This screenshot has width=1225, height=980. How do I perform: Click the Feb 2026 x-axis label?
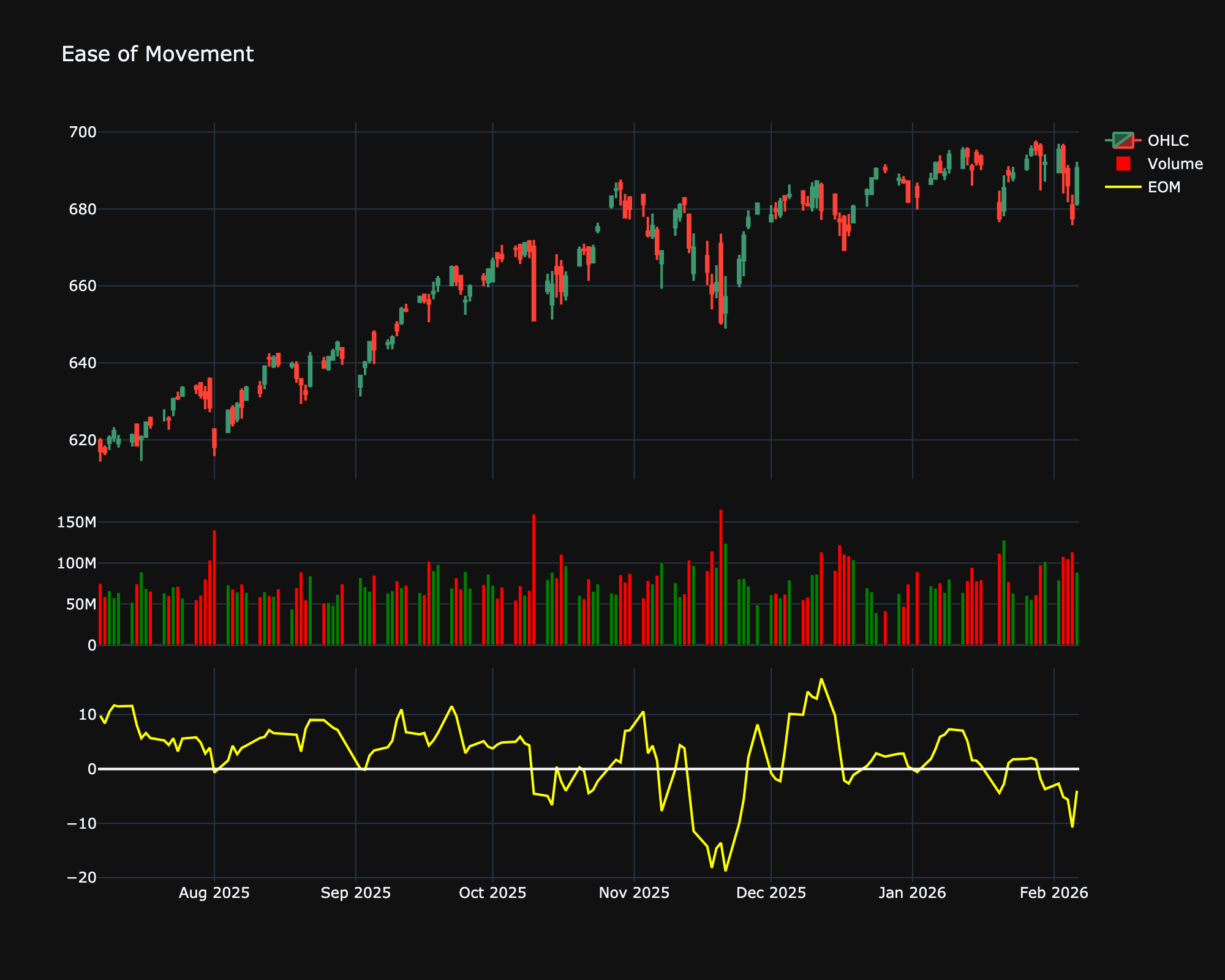1053,893
